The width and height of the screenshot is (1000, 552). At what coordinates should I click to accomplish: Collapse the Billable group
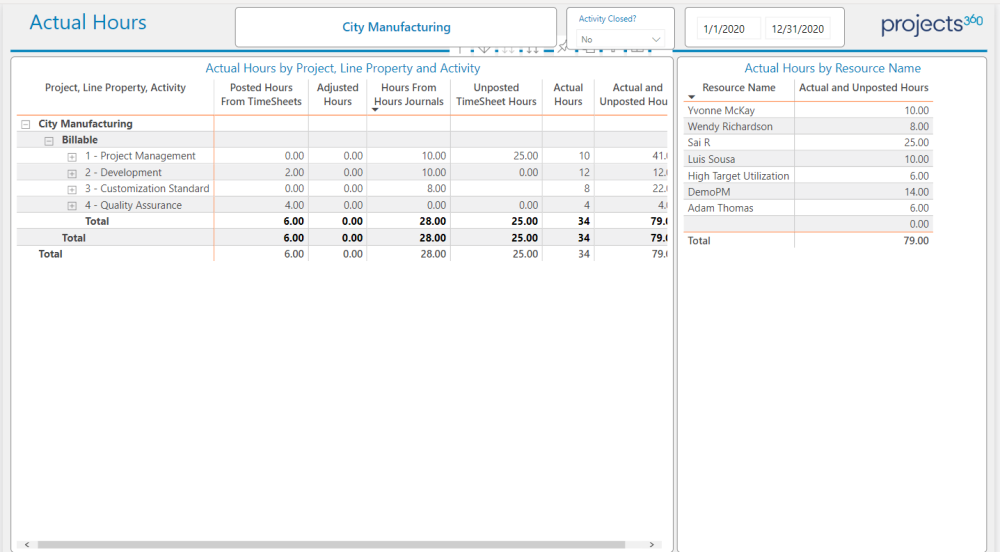48,141
